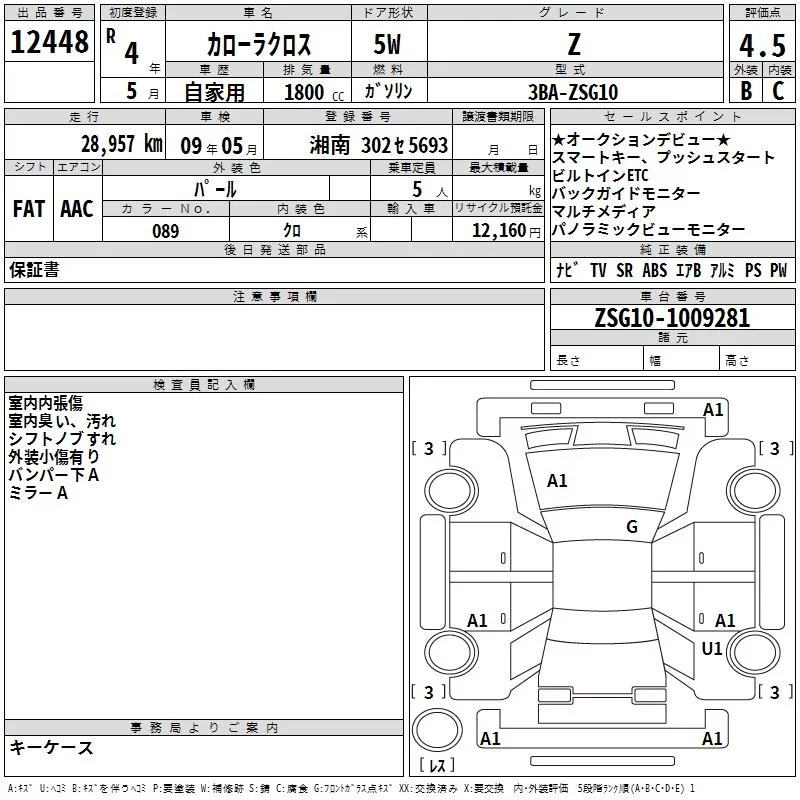800x800 pixels.
Task: Click the model code 3BA-ZSG10
Action: point(573,91)
